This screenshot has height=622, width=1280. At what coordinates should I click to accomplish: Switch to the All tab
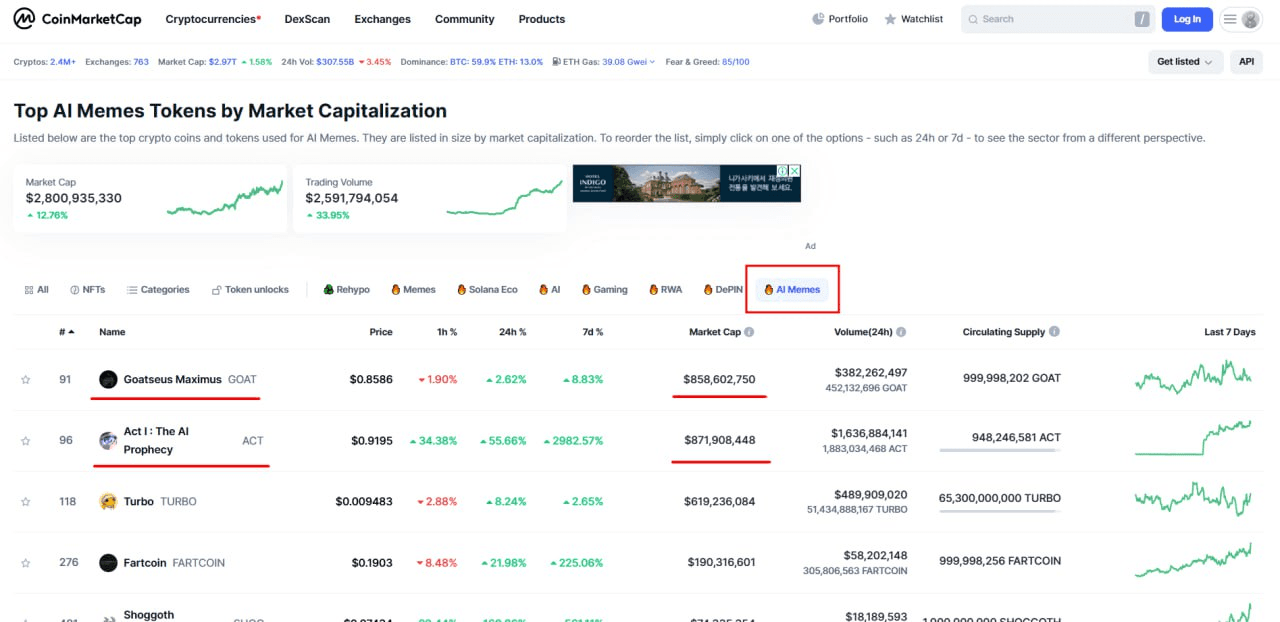tap(36, 290)
